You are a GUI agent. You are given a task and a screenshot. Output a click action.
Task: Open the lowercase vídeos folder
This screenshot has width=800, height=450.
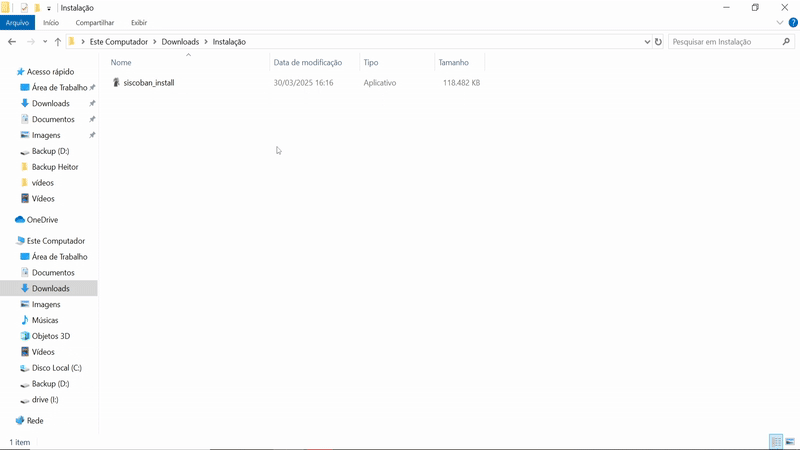coord(42,183)
